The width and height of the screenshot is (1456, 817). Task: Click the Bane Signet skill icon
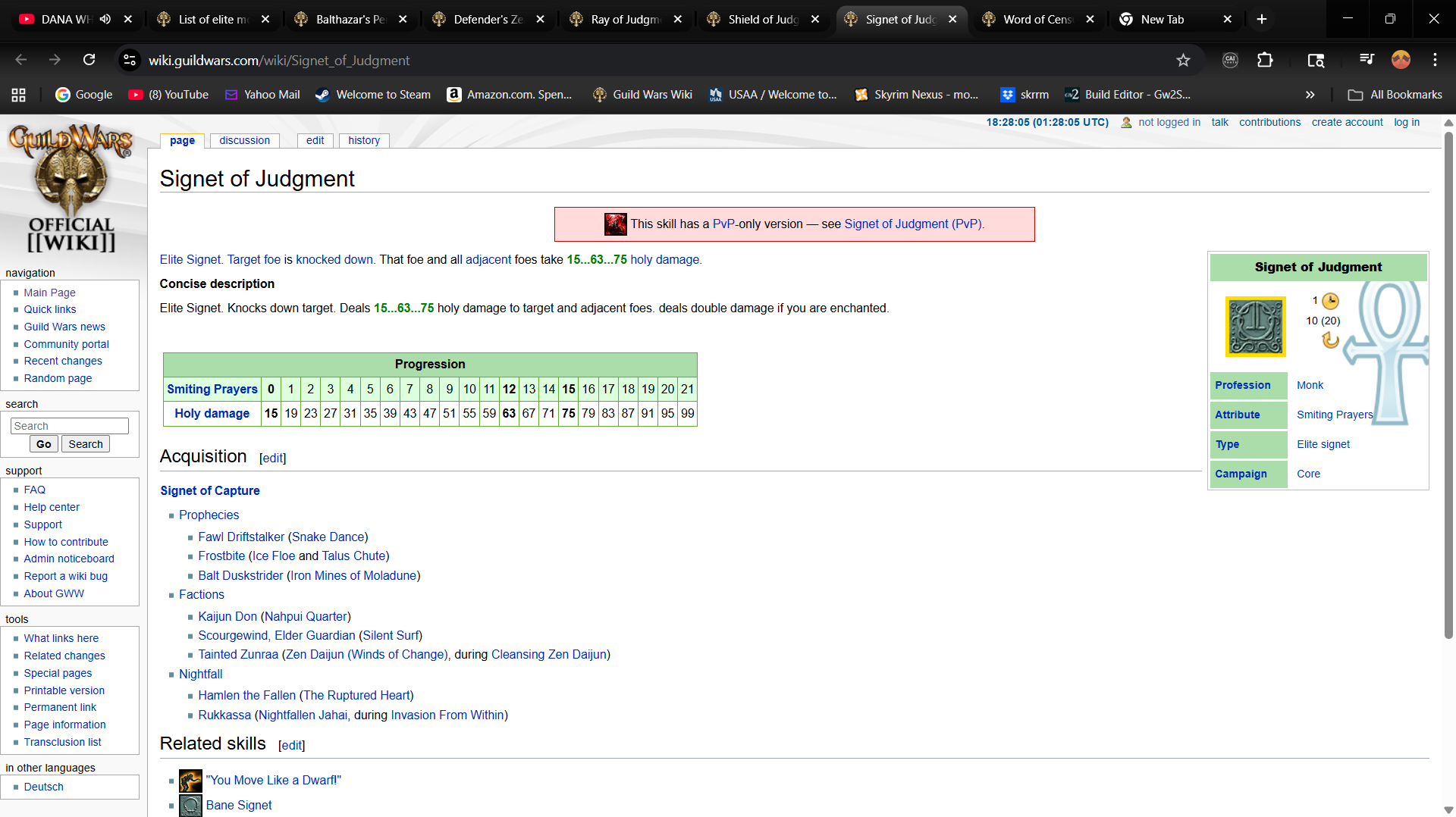coord(190,806)
